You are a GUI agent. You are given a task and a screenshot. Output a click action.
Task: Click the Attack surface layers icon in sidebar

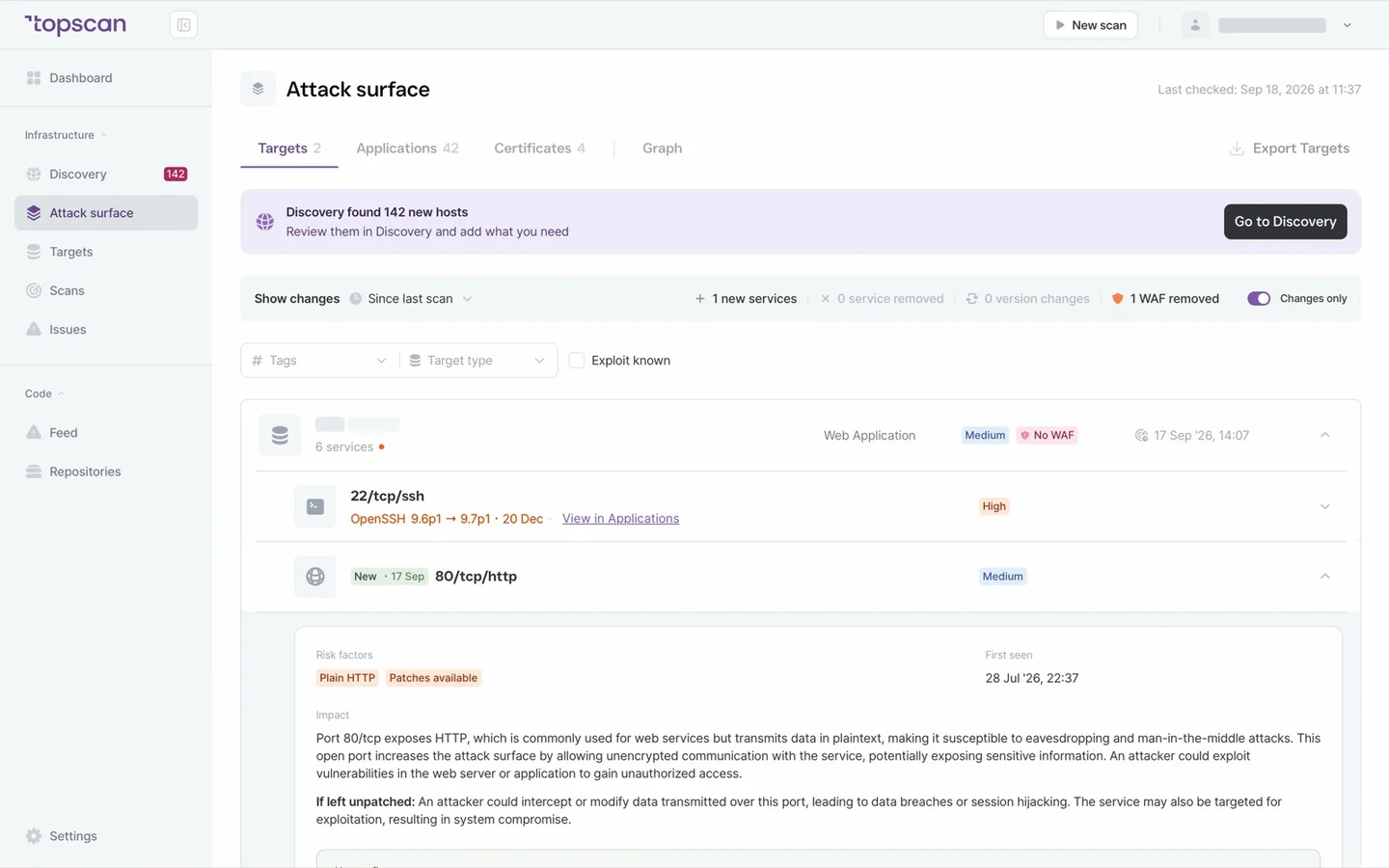click(34, 213)
